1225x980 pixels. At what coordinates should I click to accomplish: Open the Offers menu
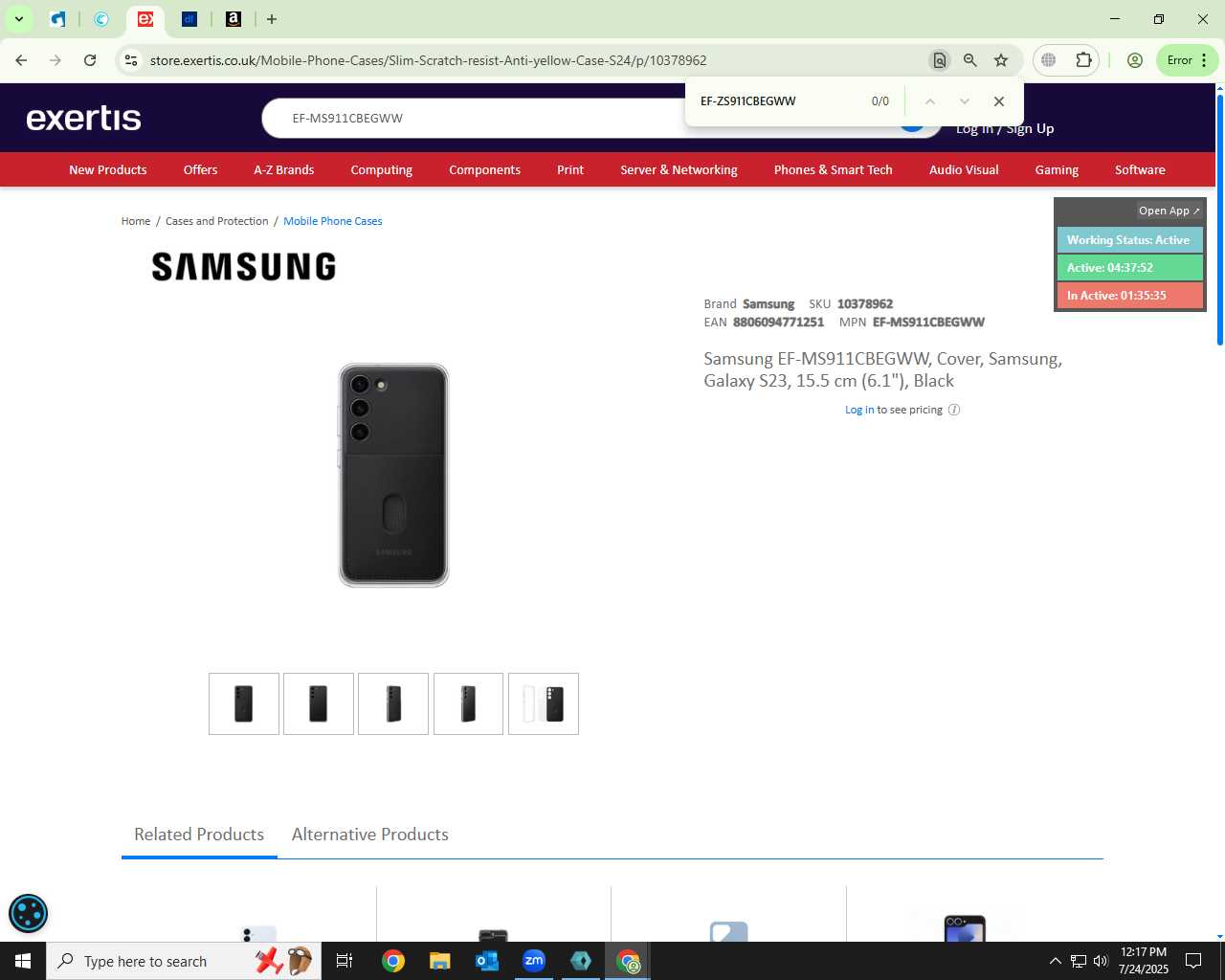click(200, 169)
